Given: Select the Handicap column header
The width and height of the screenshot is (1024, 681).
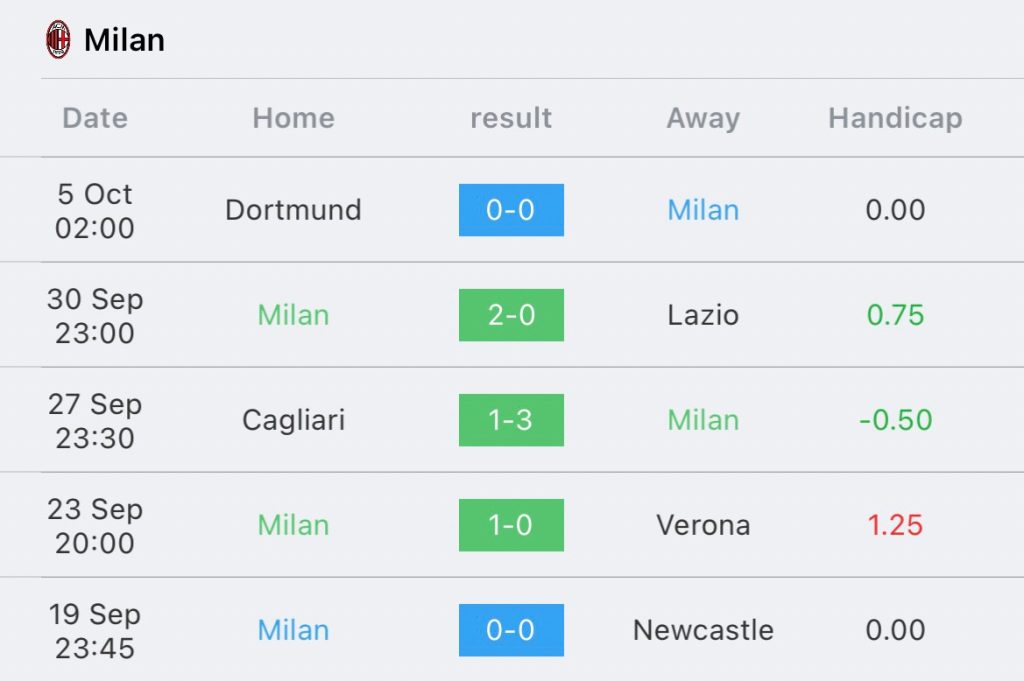Looking at the screenshot, I should point(895,118).
